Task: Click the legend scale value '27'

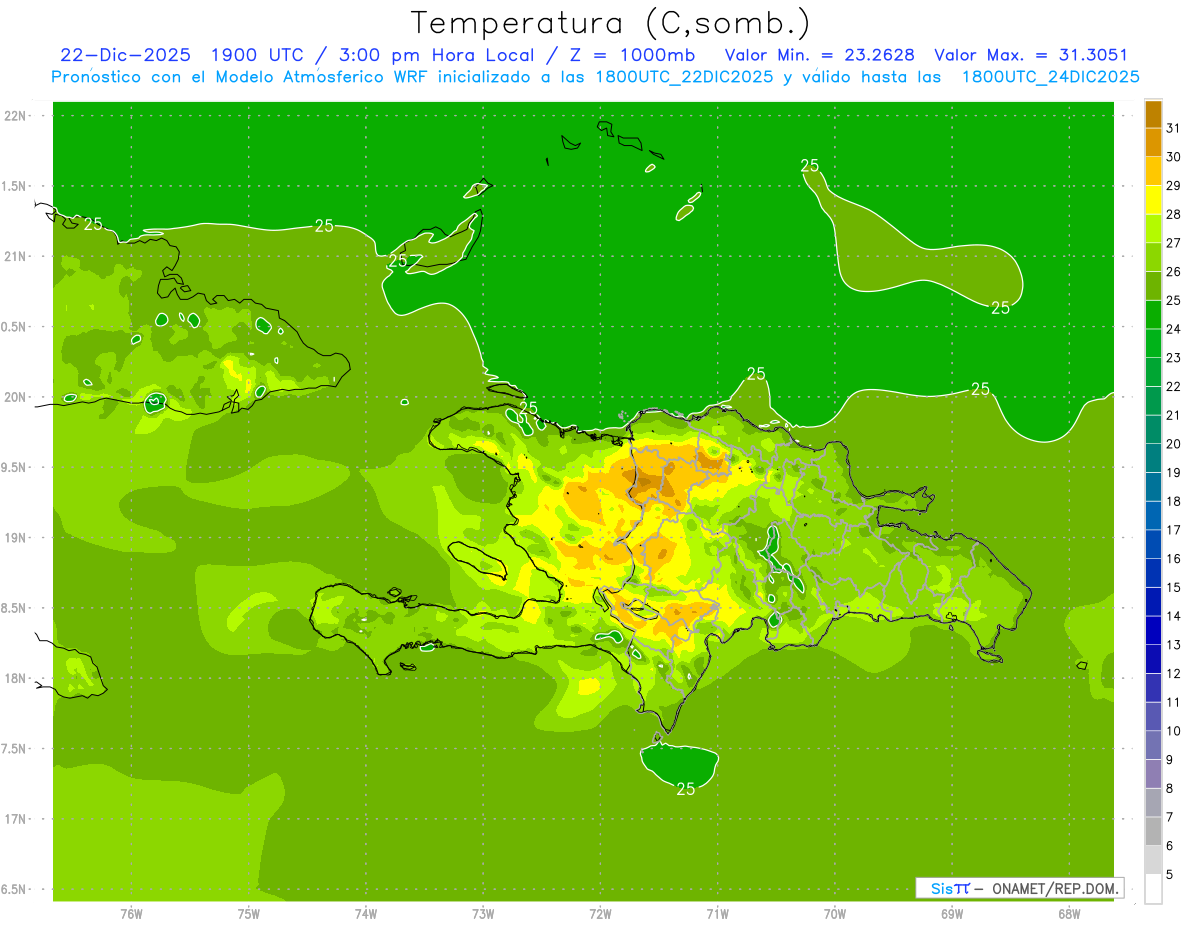Action: 1173,243
